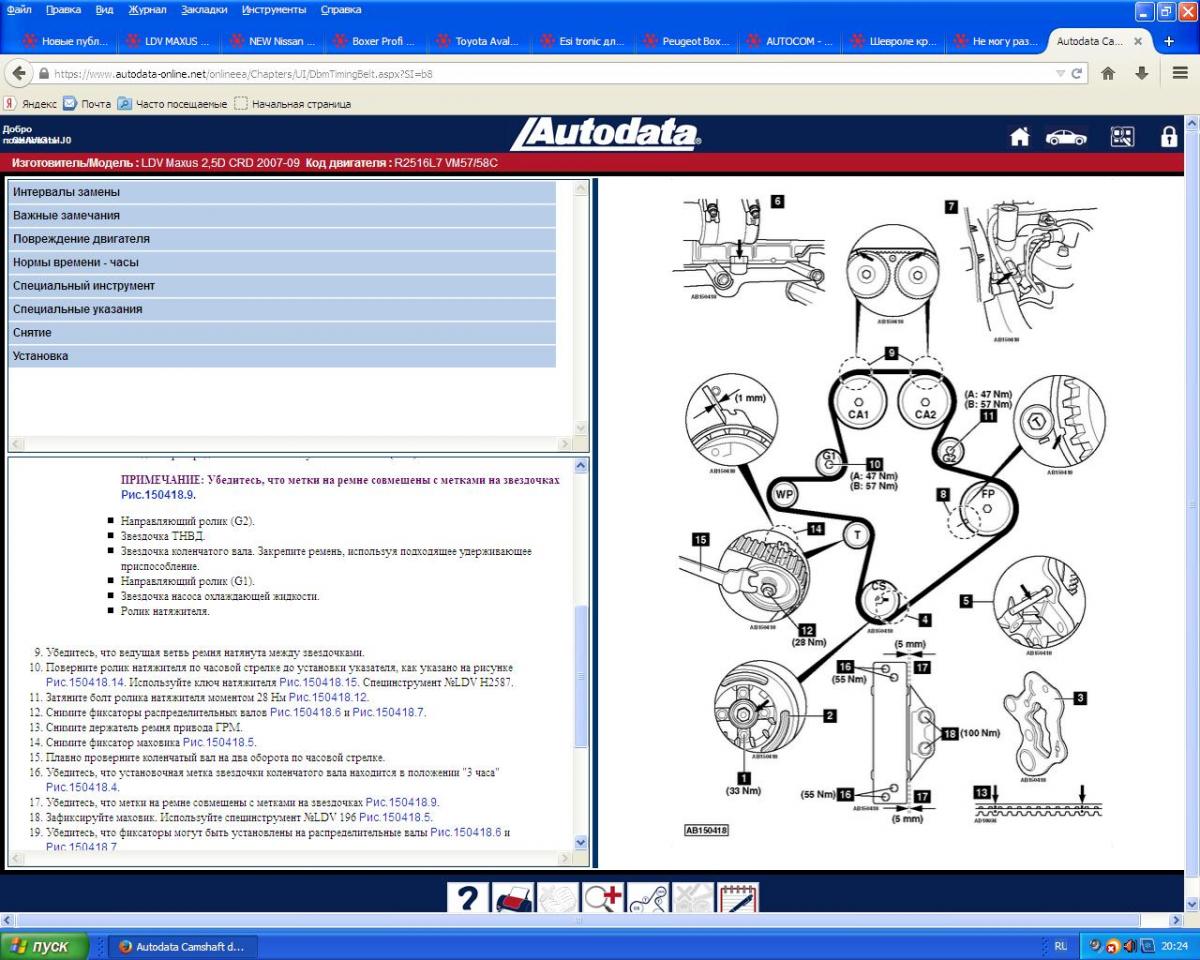Reload the page with the refresh icon

pos(1077,74)
